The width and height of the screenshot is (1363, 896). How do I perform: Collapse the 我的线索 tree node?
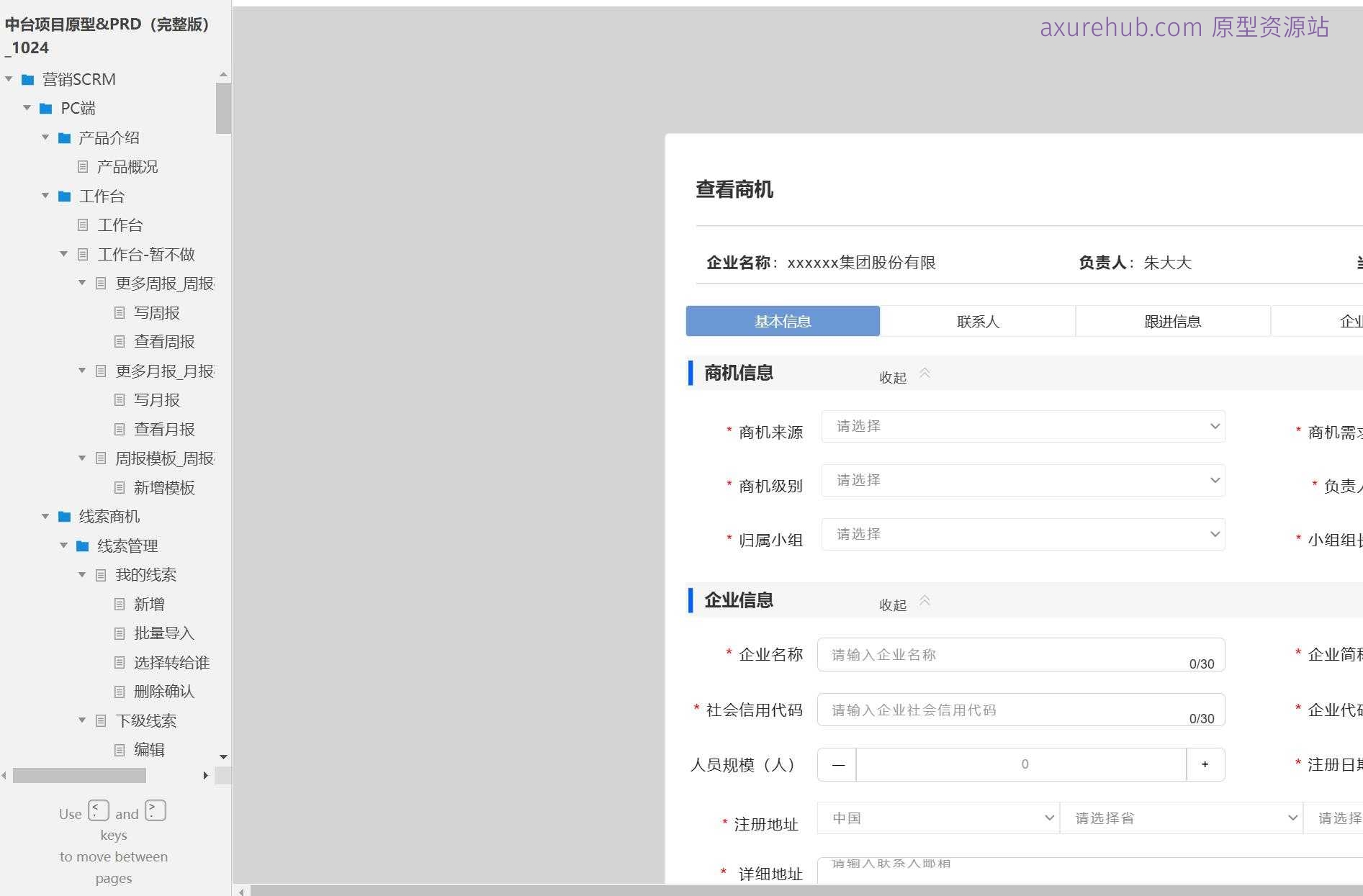coord(81,574)
